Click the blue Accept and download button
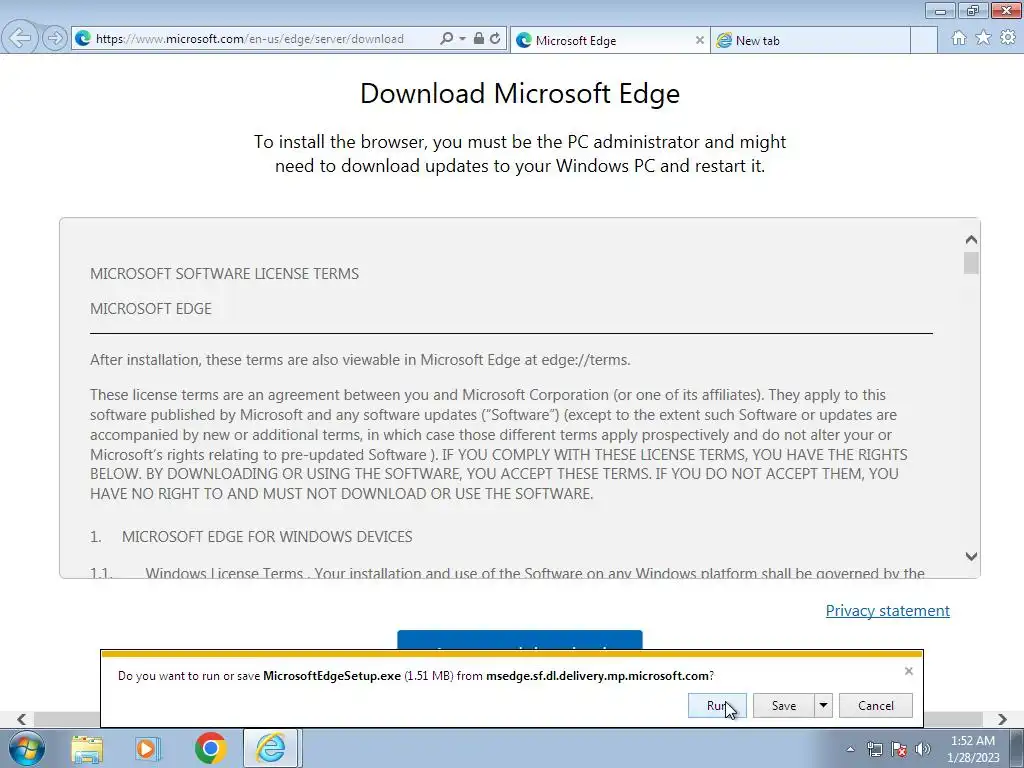Screen dimensions: 1024x768 point(520,640)
